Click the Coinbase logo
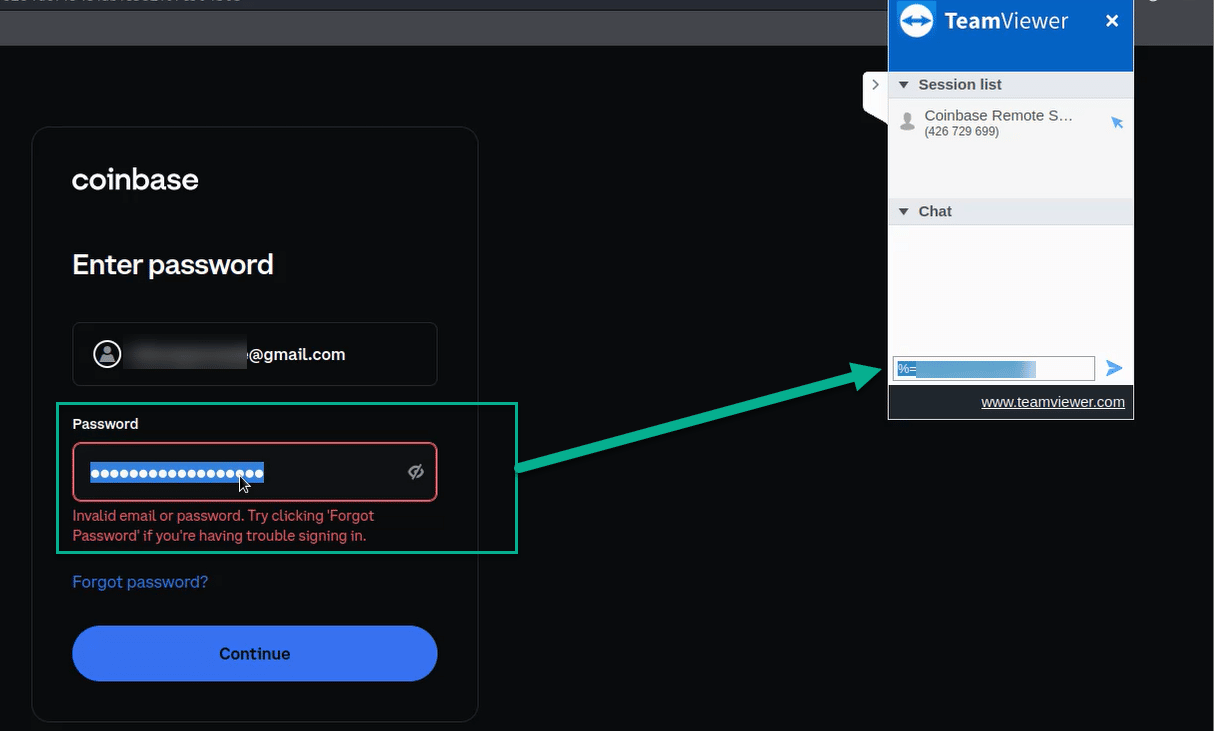 (x=135, y=180)
